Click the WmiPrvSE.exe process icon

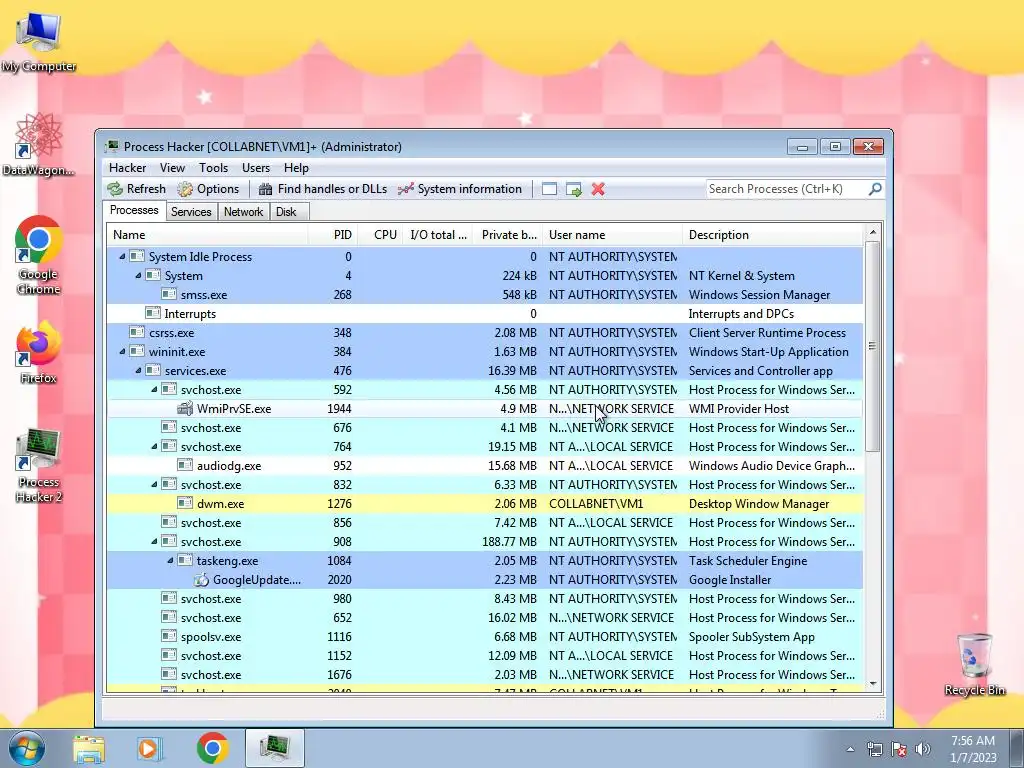coord(185,408)
